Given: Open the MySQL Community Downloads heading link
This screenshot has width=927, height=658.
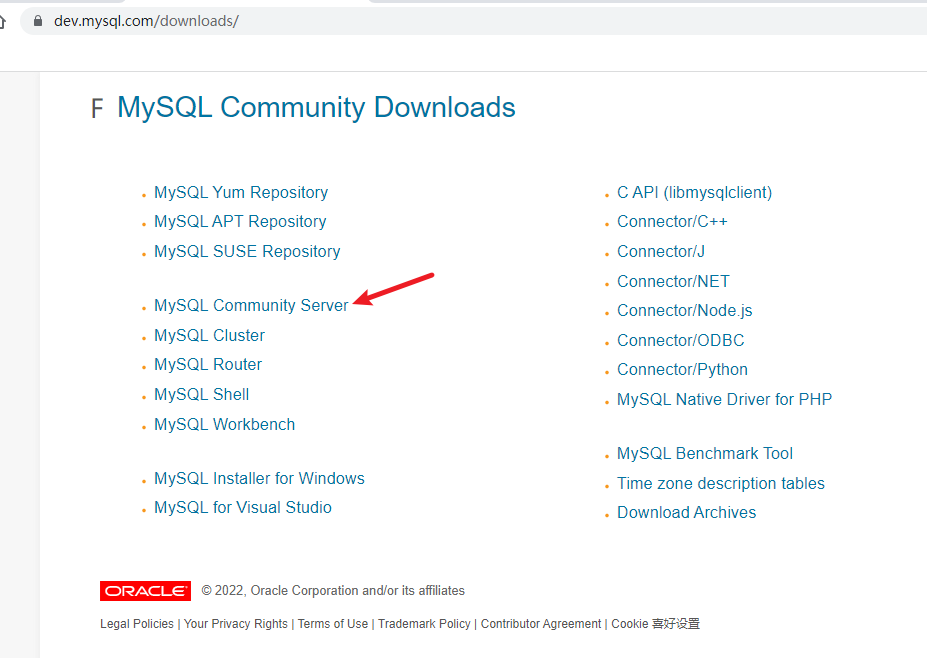Looking at the screenshot, I should pos(316,108).
